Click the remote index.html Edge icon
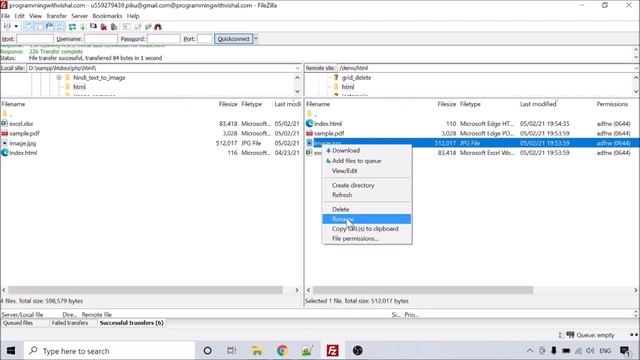The height and width of the screenshot is (360, 640). click(x=309, y=123)
